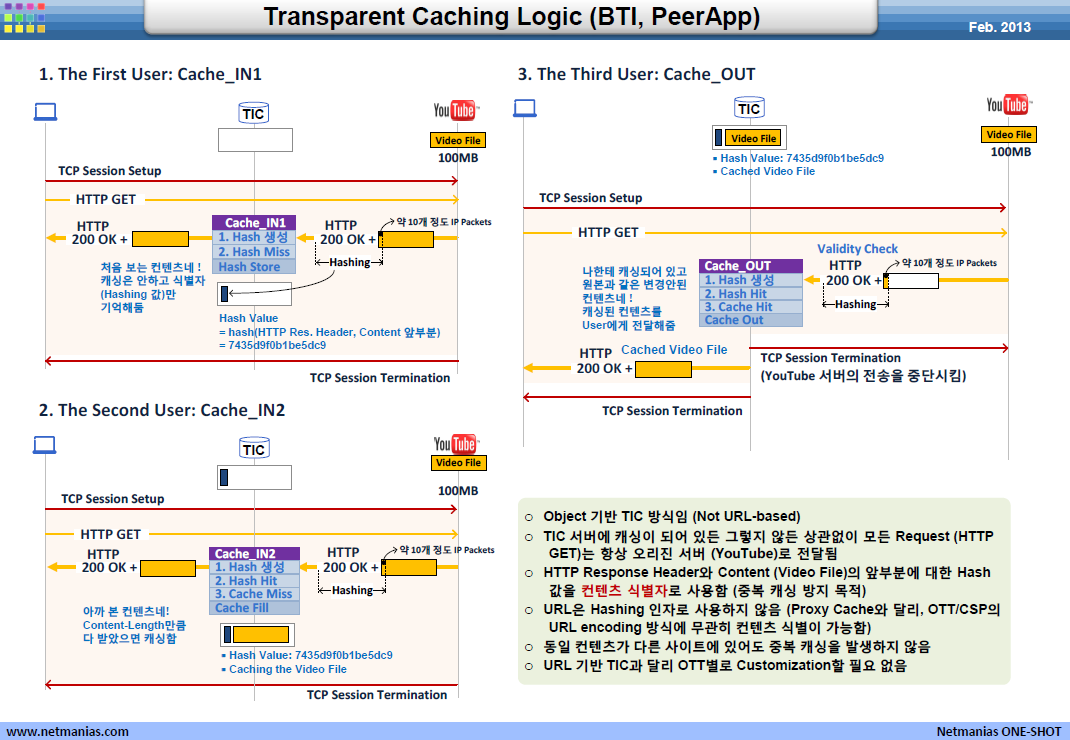Click the 100MB label in Third User diagram
1070x740 pixels.
coord(1011,152)
